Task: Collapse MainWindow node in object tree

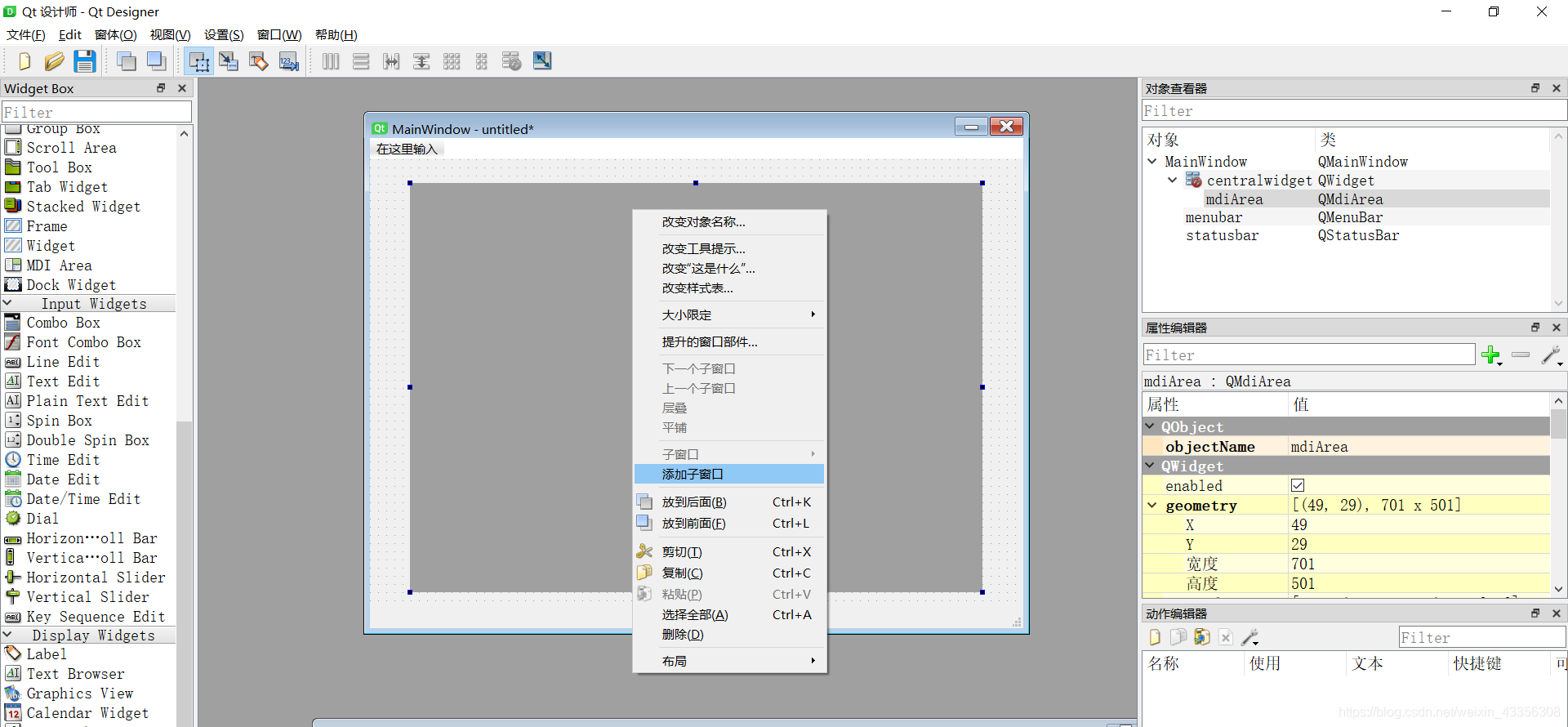Action: pyautogui.click(x=1152, y=161)
